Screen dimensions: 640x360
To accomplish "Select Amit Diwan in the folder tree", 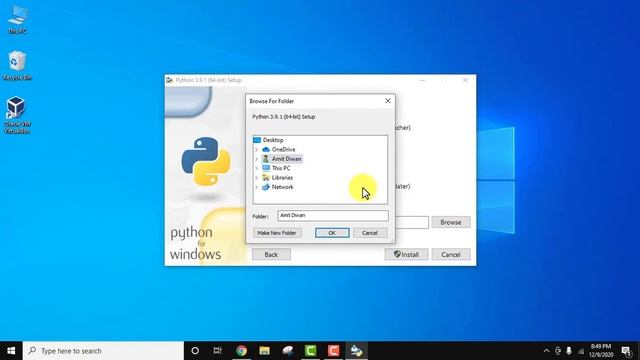I will tap(287, 159).
